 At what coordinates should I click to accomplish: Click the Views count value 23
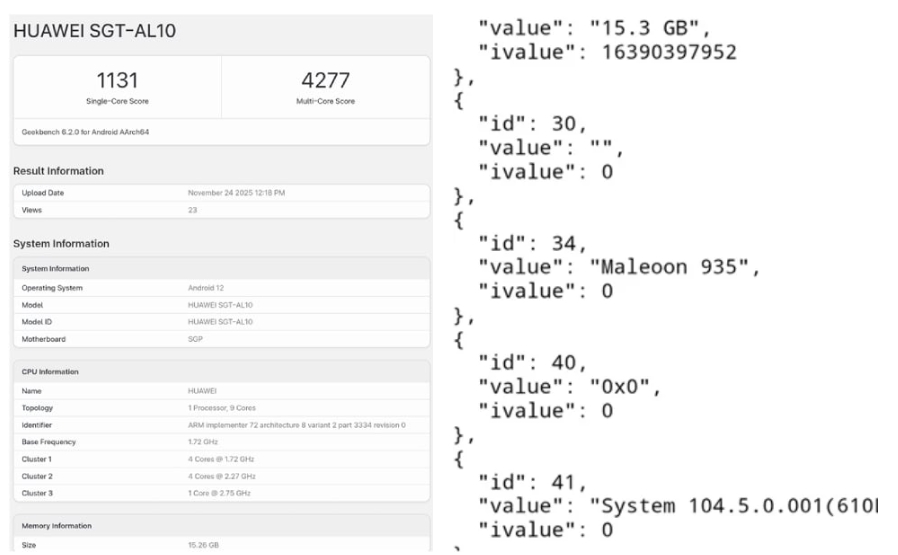192,210
